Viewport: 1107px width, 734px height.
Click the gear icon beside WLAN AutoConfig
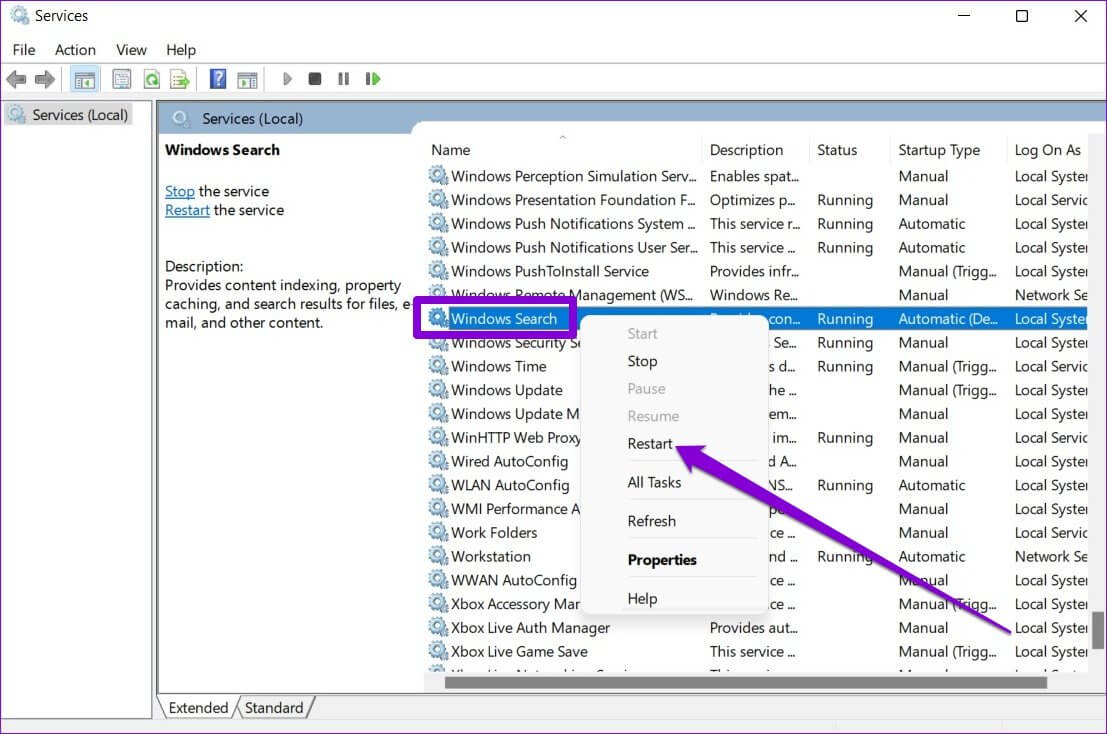click(438, 484)
